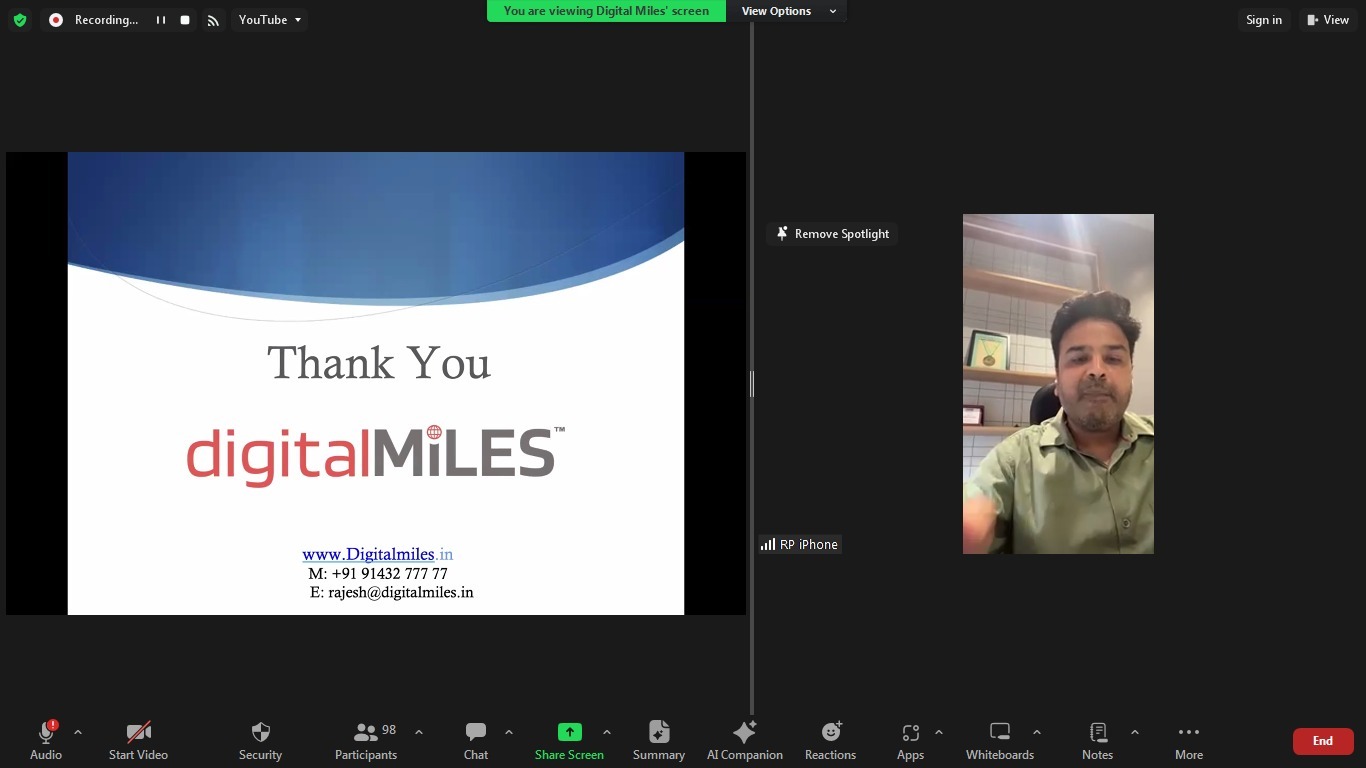Turn on camera with Start Video
This screenshot has width=1366, height=768.
(x=138, y=740)
